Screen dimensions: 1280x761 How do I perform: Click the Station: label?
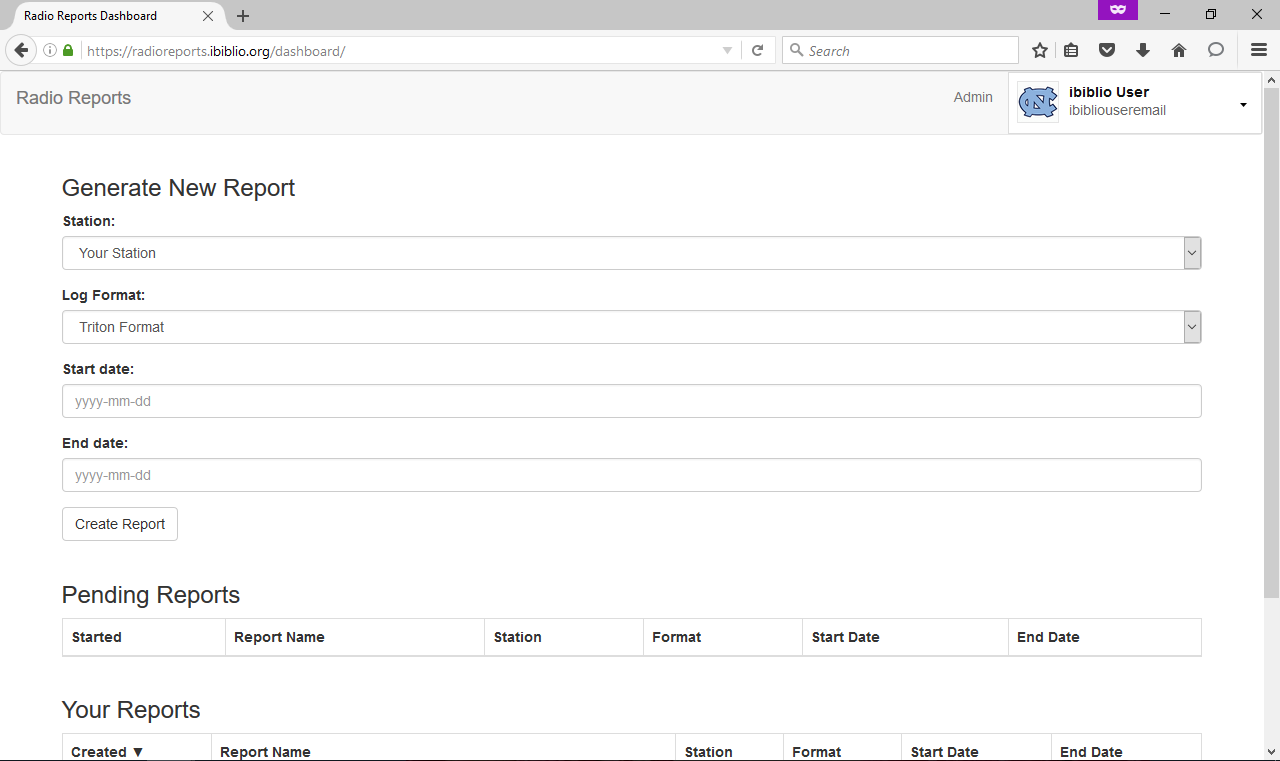89,221
